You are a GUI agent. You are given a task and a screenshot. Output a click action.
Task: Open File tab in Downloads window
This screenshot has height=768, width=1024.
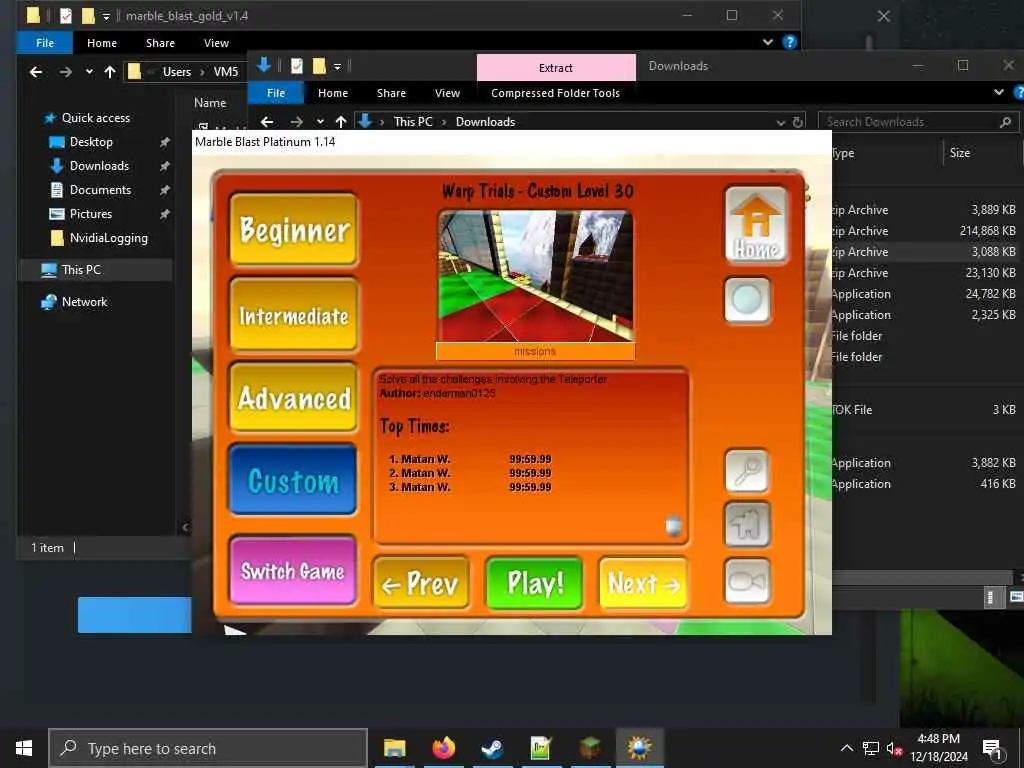point(276,93)
